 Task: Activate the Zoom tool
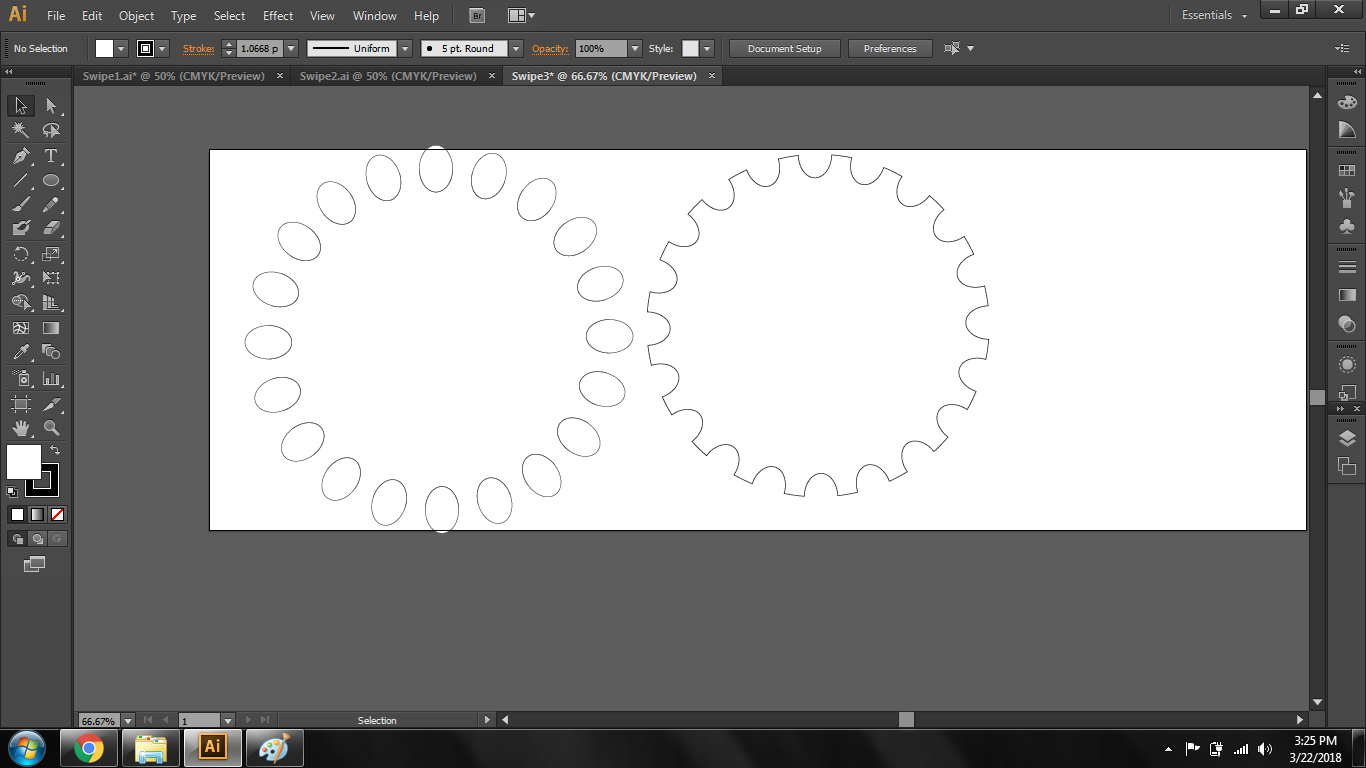click(x=51, y=428)
